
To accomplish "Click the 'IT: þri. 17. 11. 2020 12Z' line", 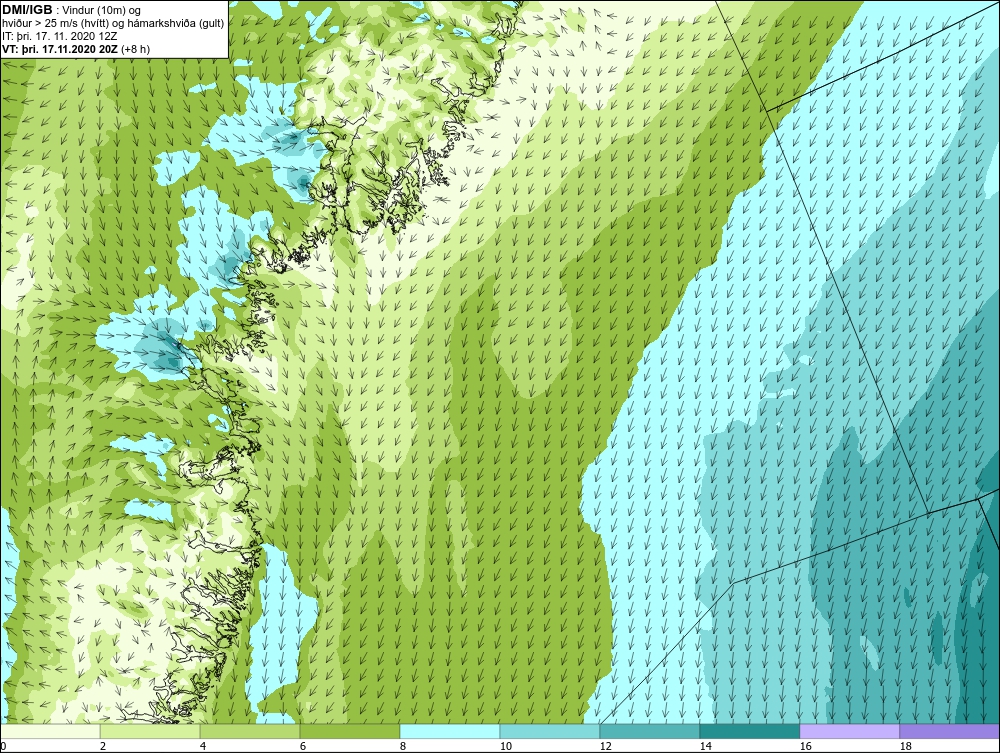I will pyautogui.click(x=59, y=36).
